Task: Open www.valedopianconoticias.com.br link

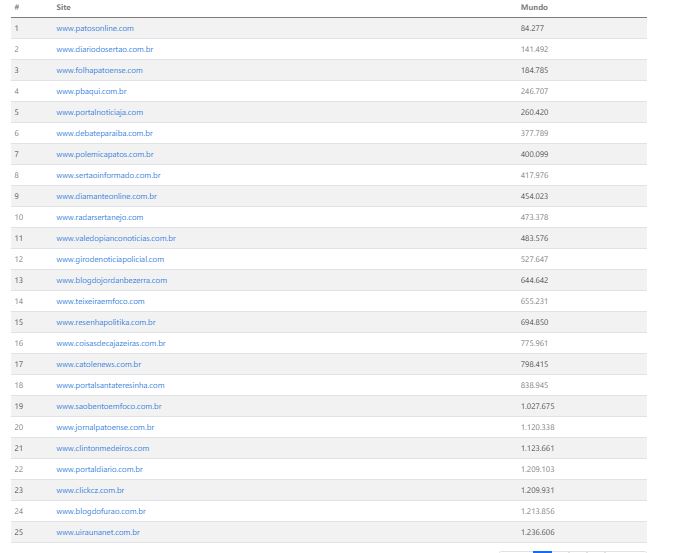Action: [x=116, y=238]
